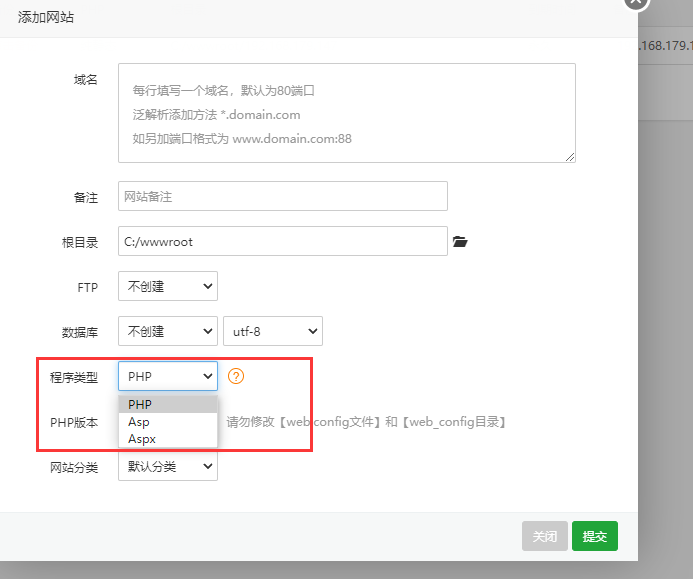Image resolution: width=693 pixels, height=579 pixels.
Task: Click the 数据库 label
Action: tap(80, 332)
